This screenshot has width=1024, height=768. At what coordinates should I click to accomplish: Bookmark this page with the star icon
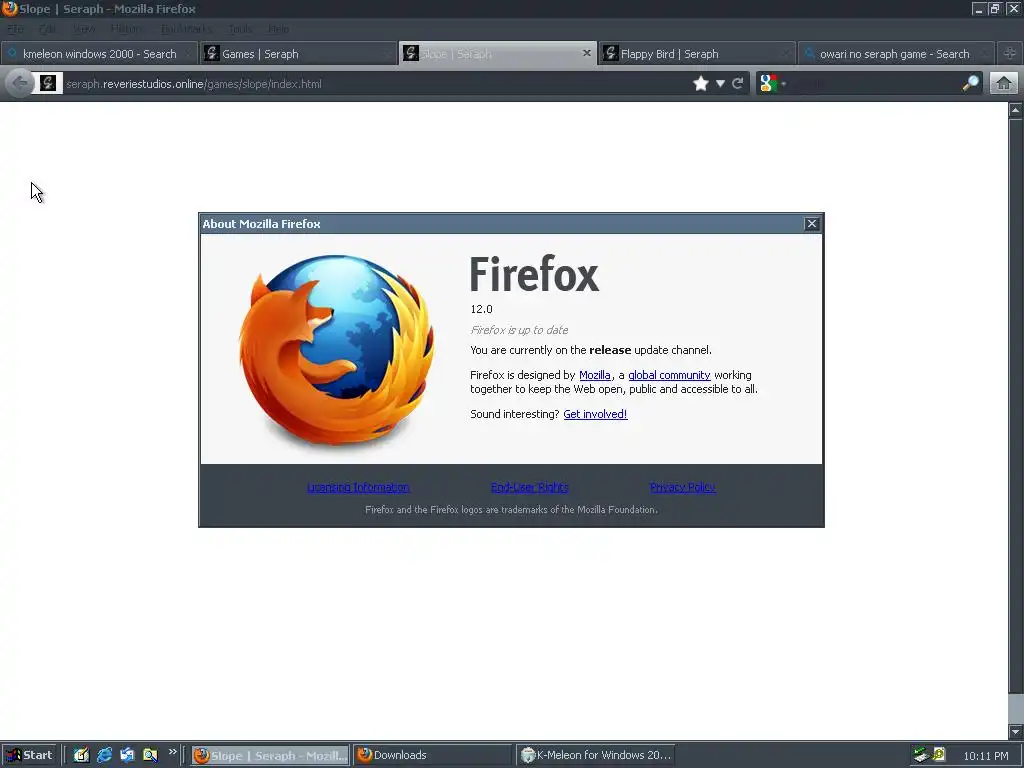pyautogui.click(x=701, y=84)
